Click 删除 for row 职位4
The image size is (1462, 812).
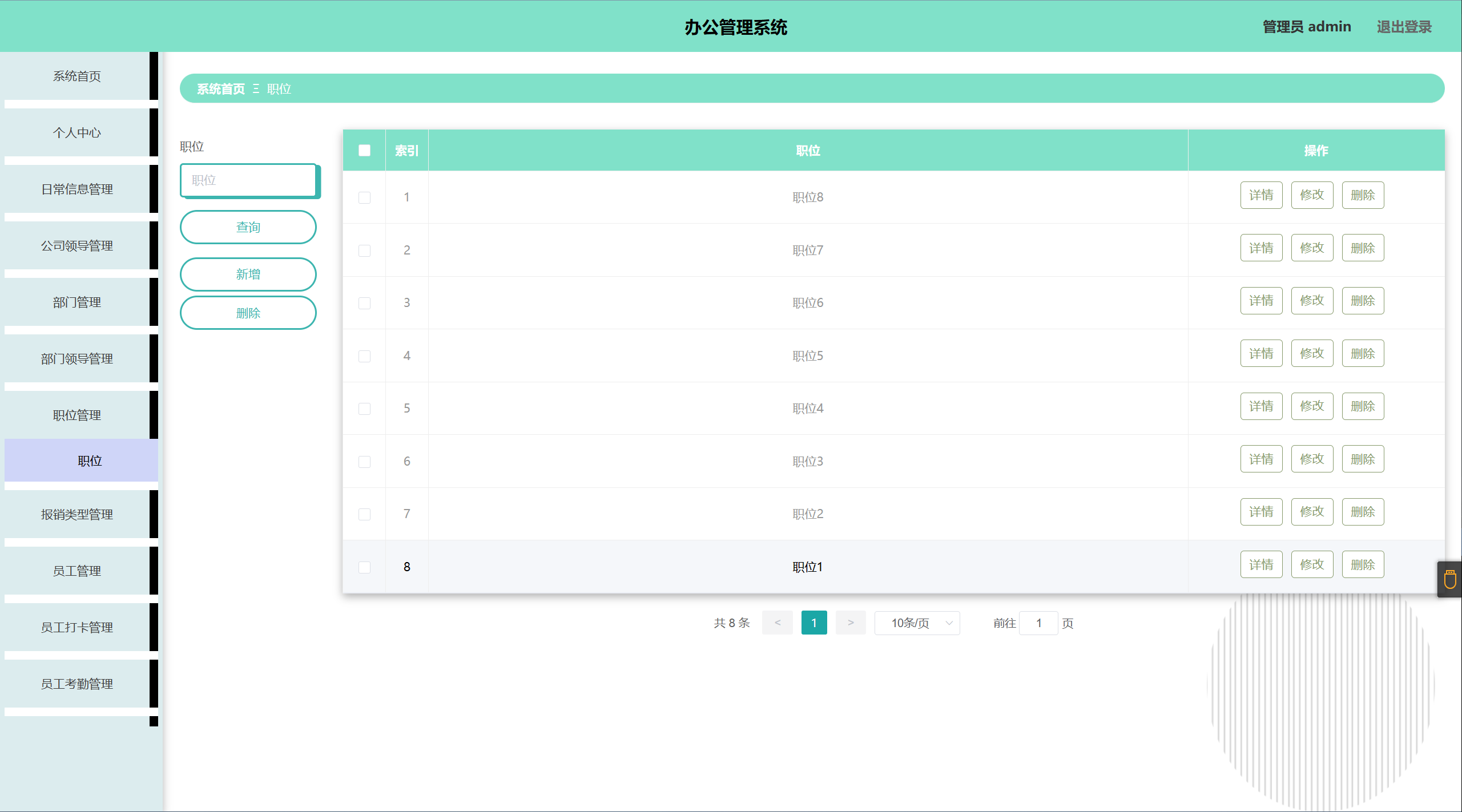1363,406
